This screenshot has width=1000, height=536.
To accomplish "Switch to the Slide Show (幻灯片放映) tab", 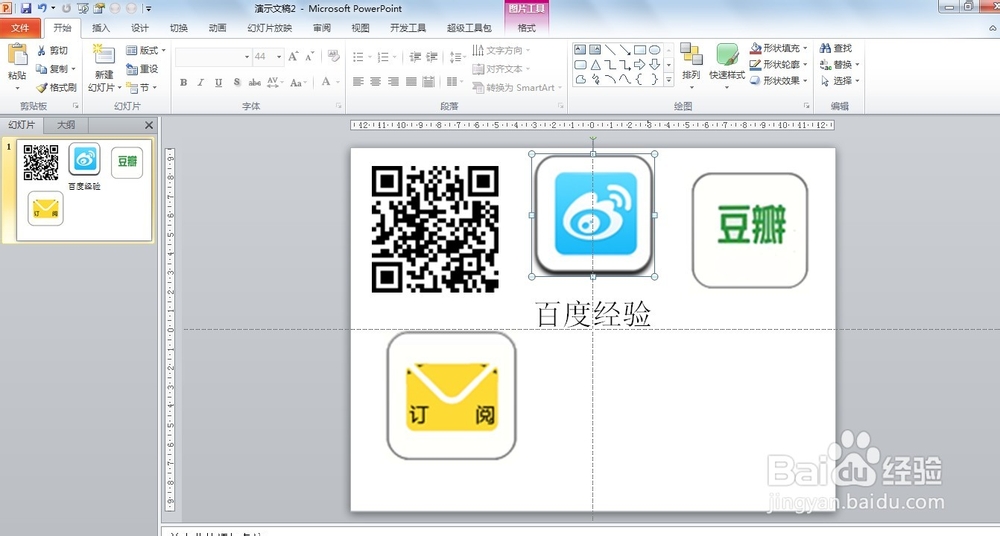I will point(270,27).
